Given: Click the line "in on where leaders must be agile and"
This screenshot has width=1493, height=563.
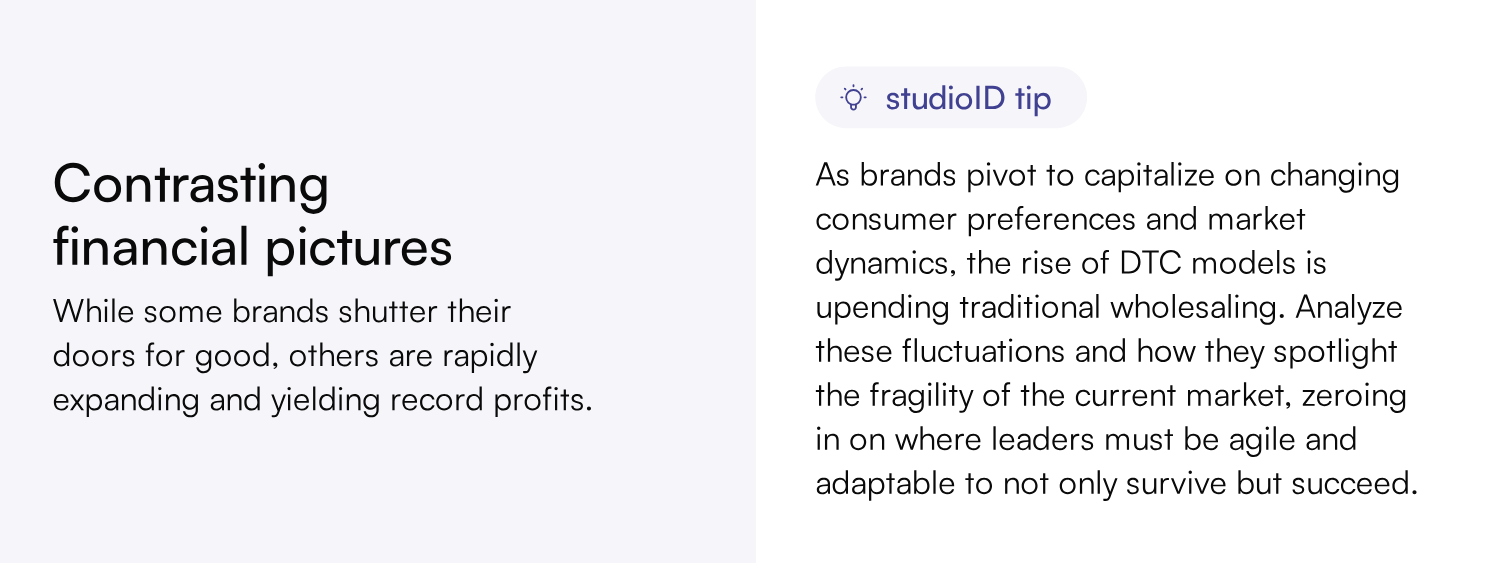Looking at the screenshot, I should click(1086, 440).
